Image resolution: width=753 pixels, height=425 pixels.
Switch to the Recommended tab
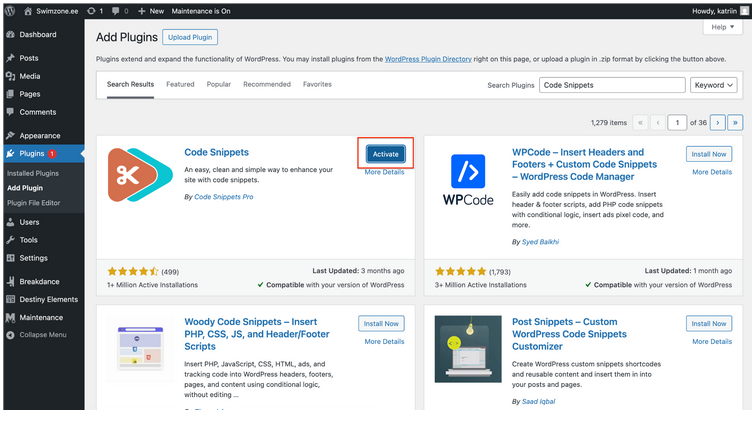[x=267, y=85]
